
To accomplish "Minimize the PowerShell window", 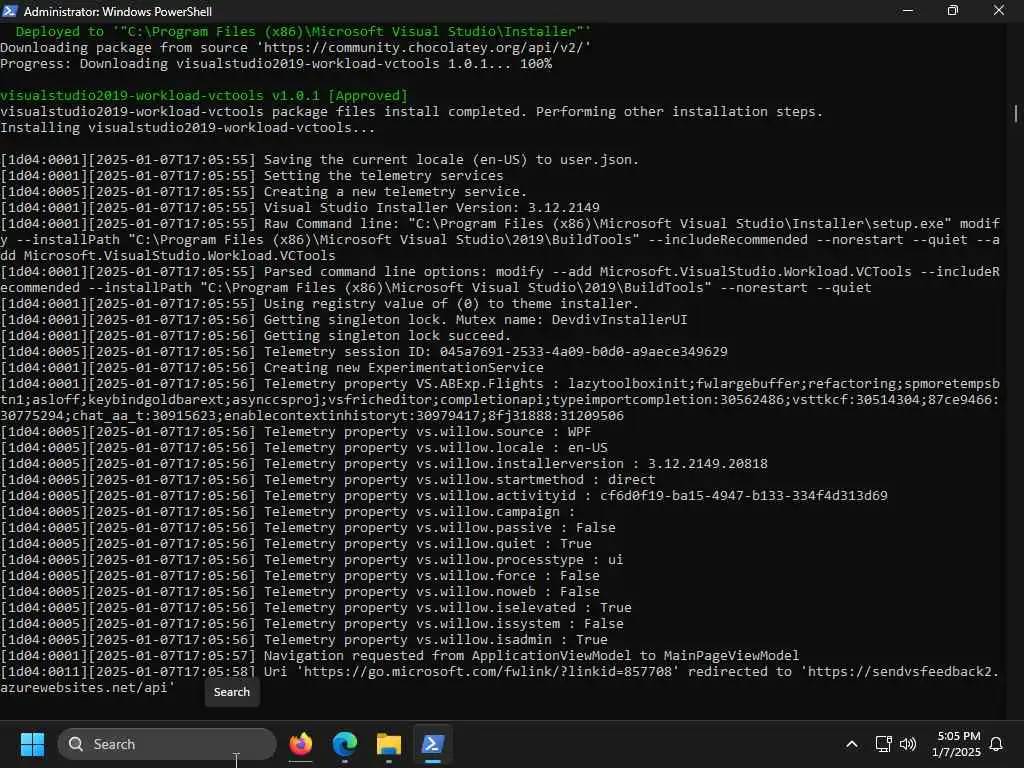I will tap(908, 11).
